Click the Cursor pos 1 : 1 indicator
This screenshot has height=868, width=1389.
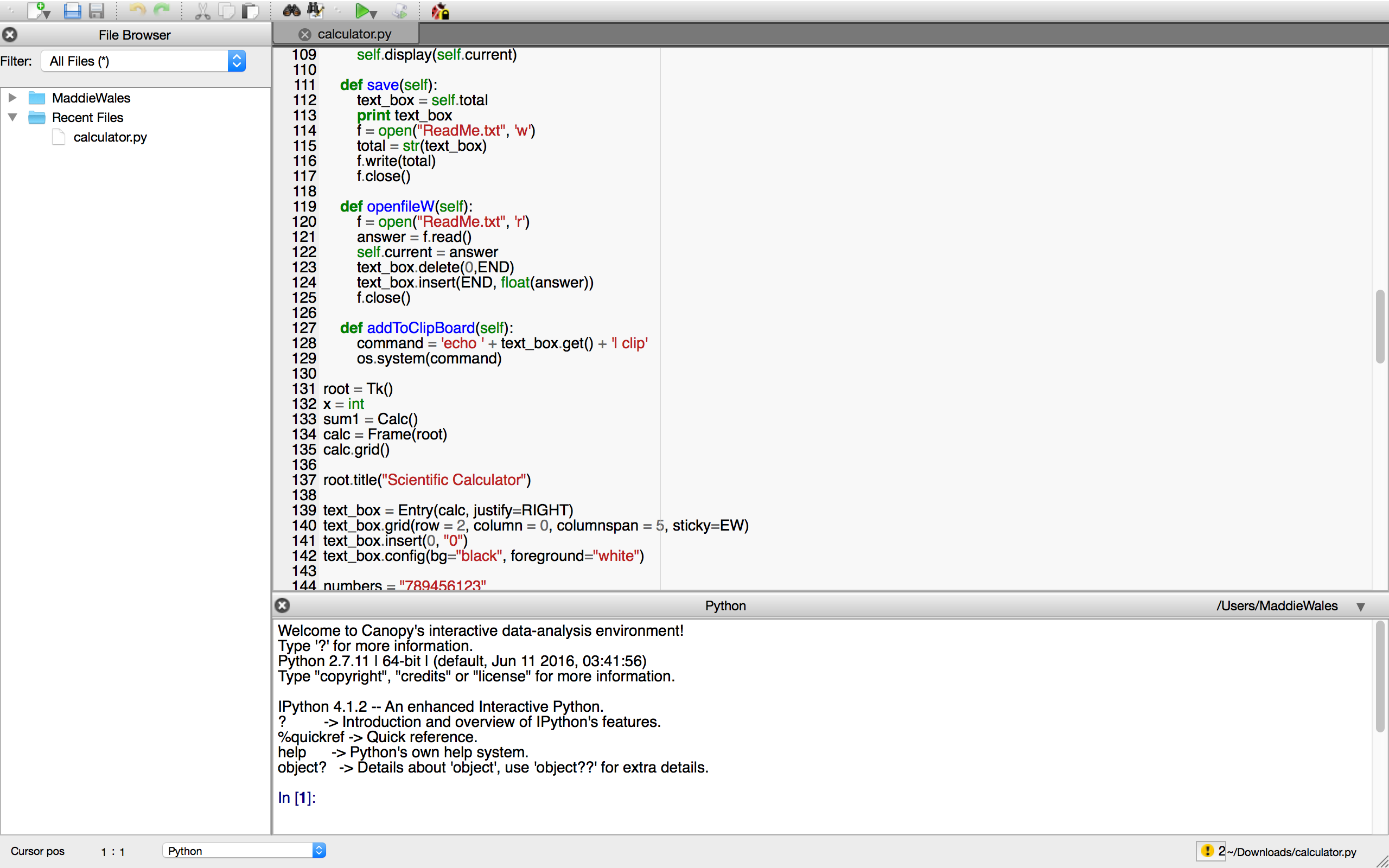click(x=68, y=851)
